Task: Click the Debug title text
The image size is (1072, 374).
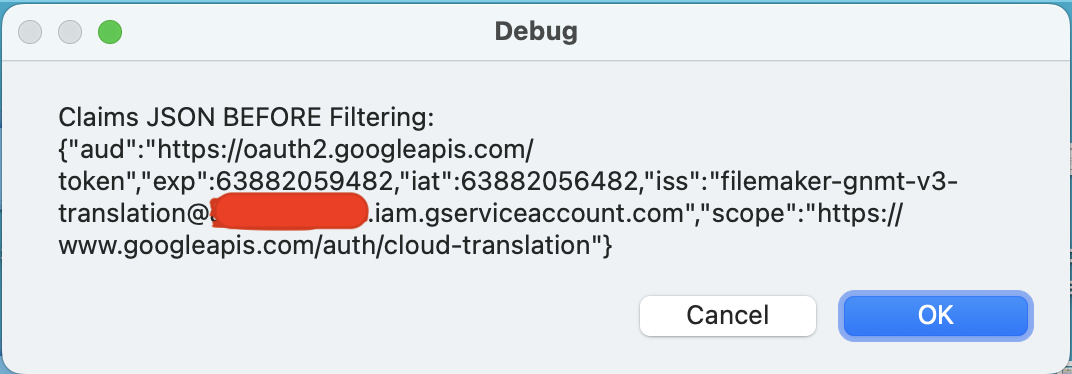Action: point(536,31)
